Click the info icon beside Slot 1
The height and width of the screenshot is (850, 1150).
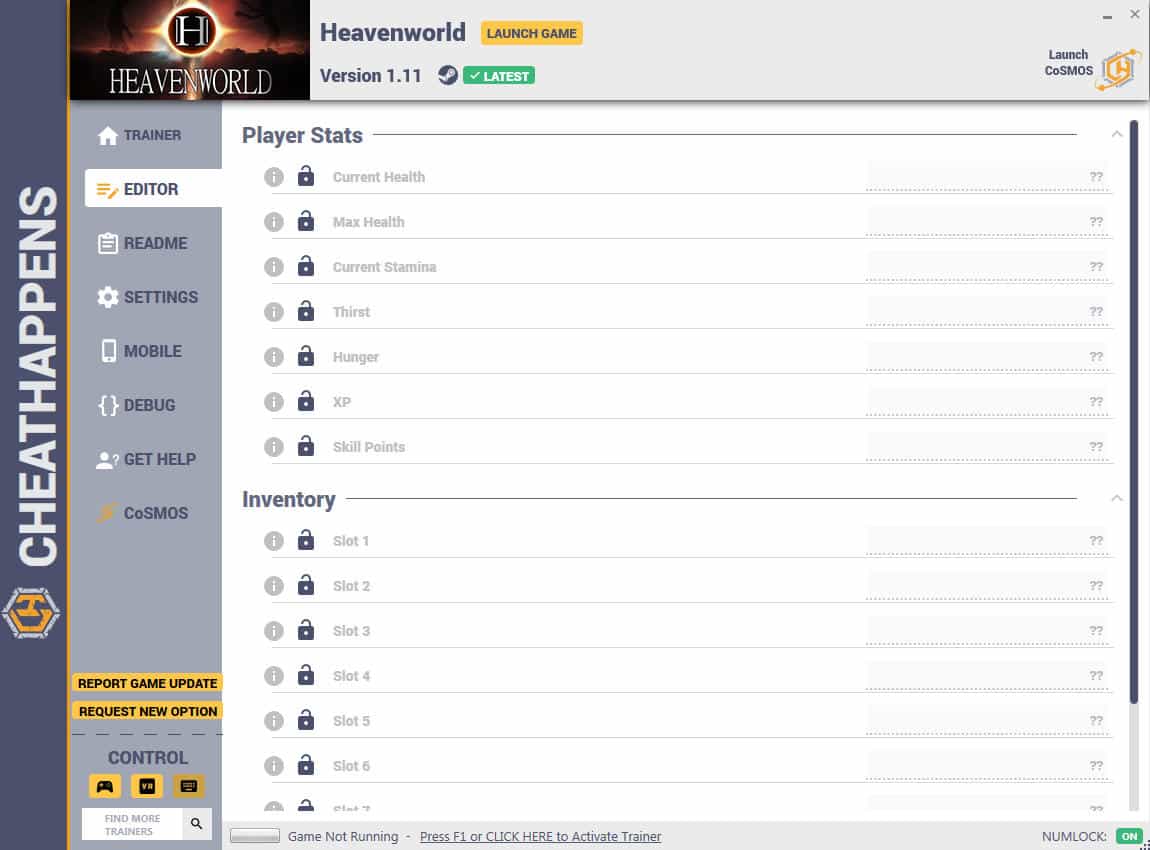(274, 541)
